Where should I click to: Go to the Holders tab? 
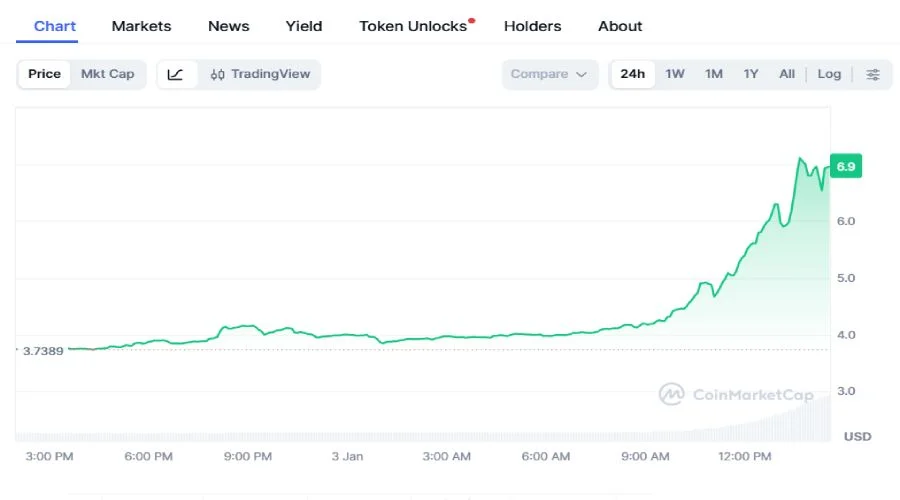click(x=532, y=26)
